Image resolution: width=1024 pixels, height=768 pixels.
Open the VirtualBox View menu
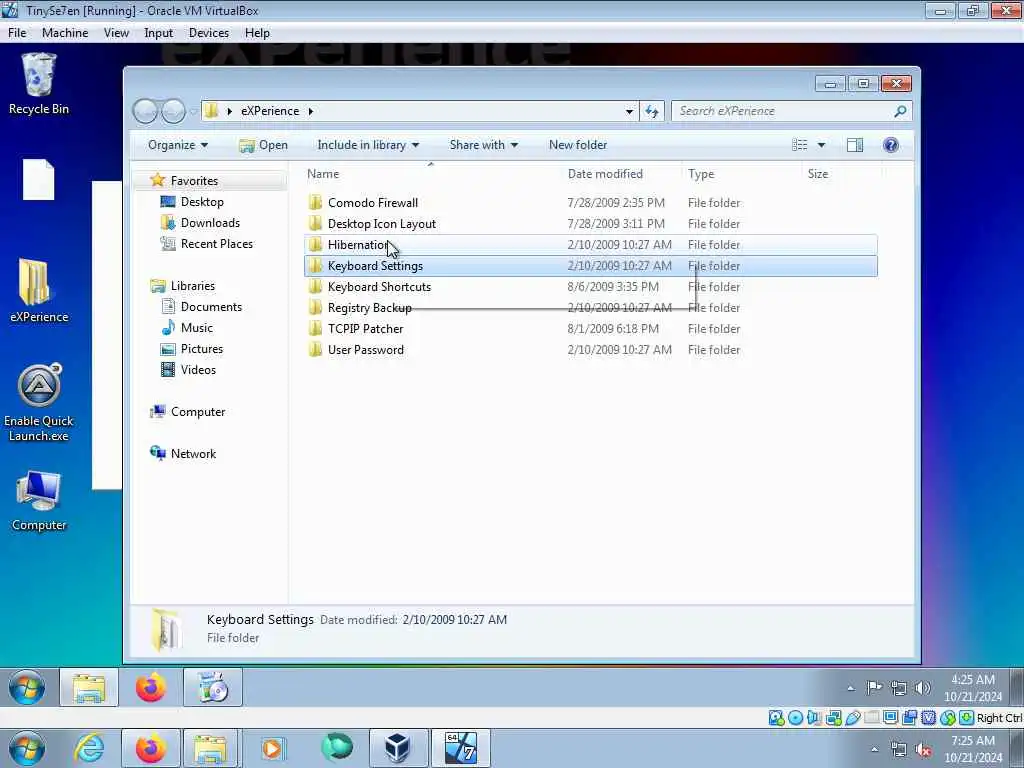click(116, 33)
